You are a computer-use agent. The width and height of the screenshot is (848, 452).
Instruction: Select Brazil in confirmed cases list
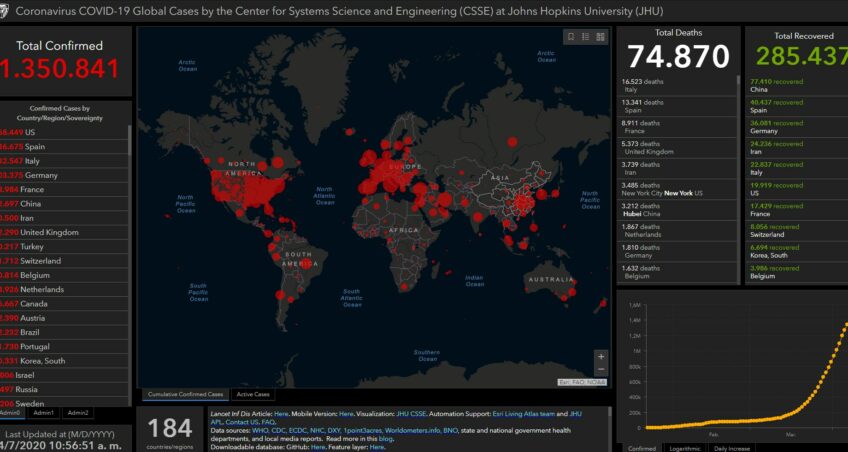click(64, 332)
